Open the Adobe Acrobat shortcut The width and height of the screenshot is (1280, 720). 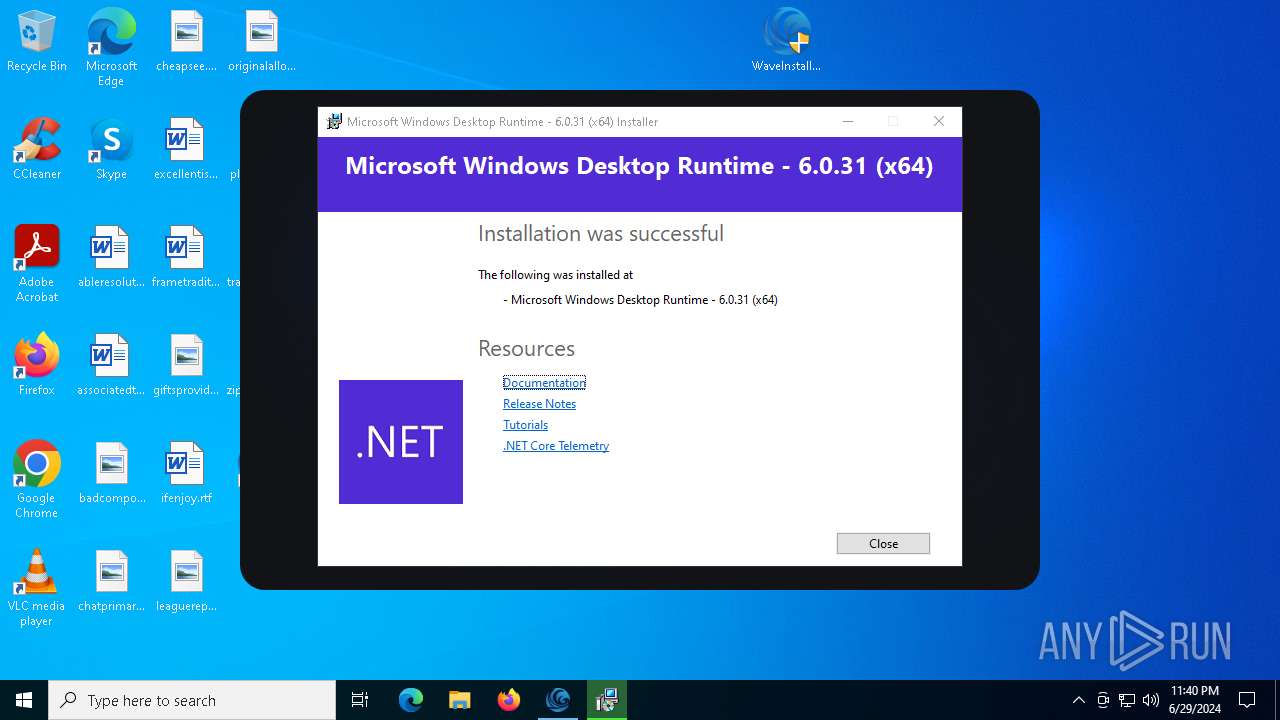[x=37, y=264]
